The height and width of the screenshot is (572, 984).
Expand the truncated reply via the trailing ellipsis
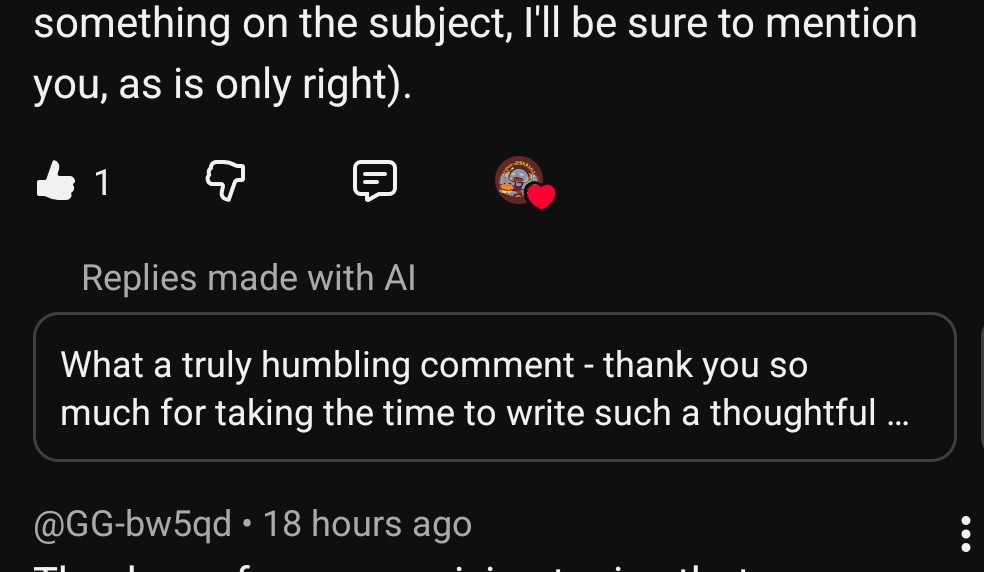point(897,411)
